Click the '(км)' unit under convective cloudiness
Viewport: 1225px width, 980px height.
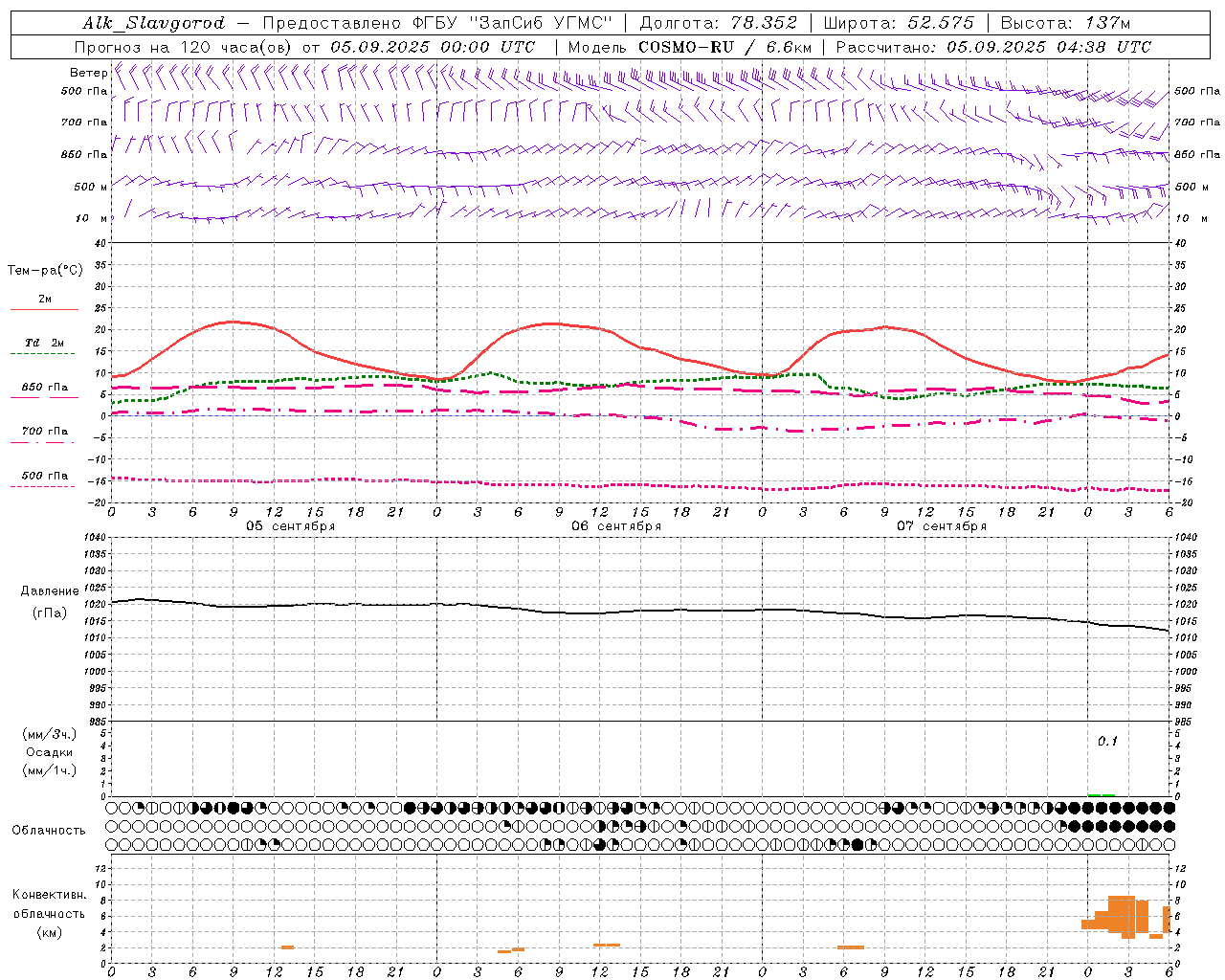point(50,932)
